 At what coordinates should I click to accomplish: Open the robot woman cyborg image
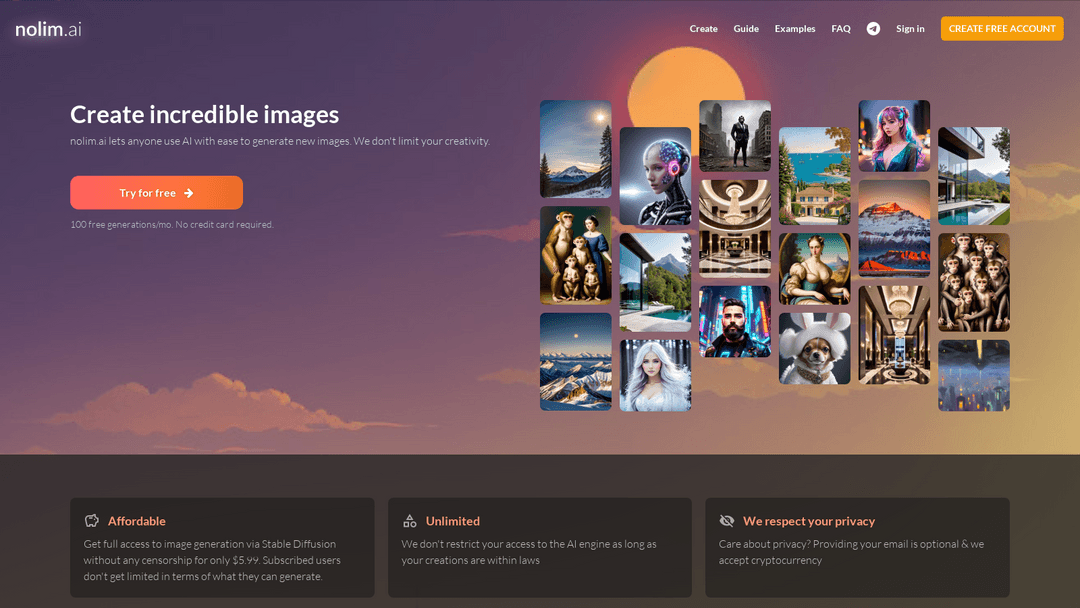[655, 176]
